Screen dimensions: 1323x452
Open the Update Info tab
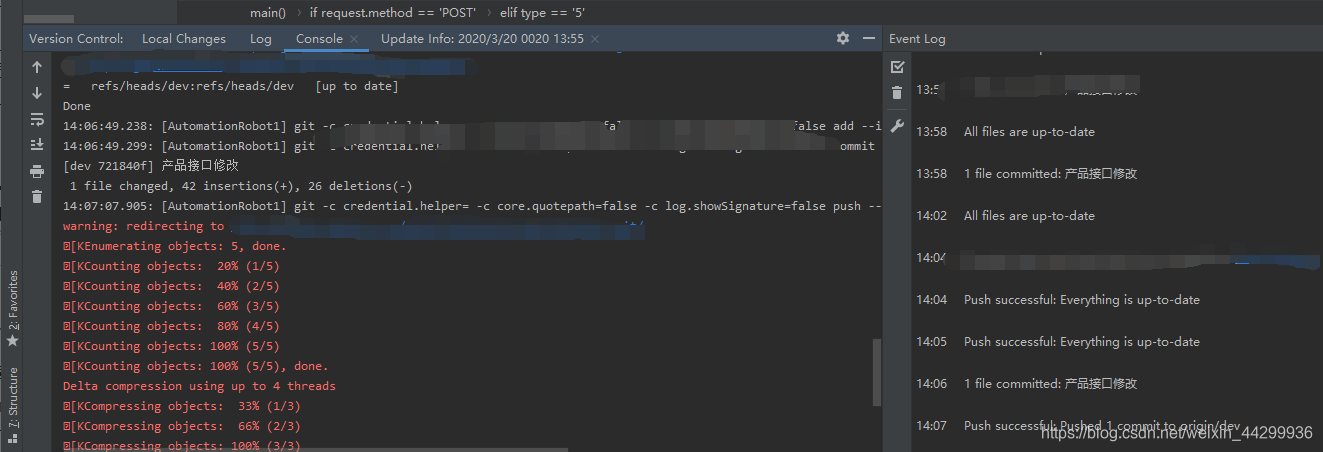482,39
